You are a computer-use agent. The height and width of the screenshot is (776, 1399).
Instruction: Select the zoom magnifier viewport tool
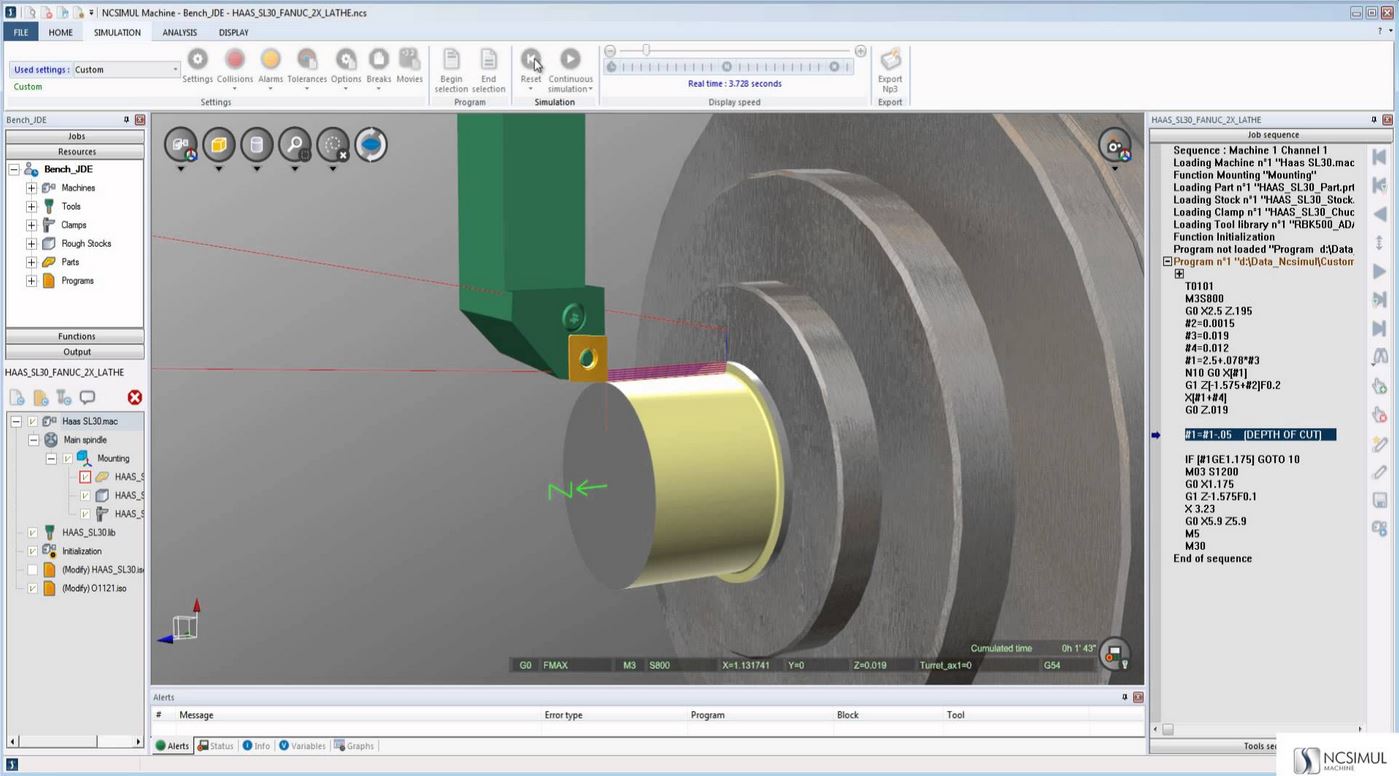pyautogui.click(x=295, y=145)
